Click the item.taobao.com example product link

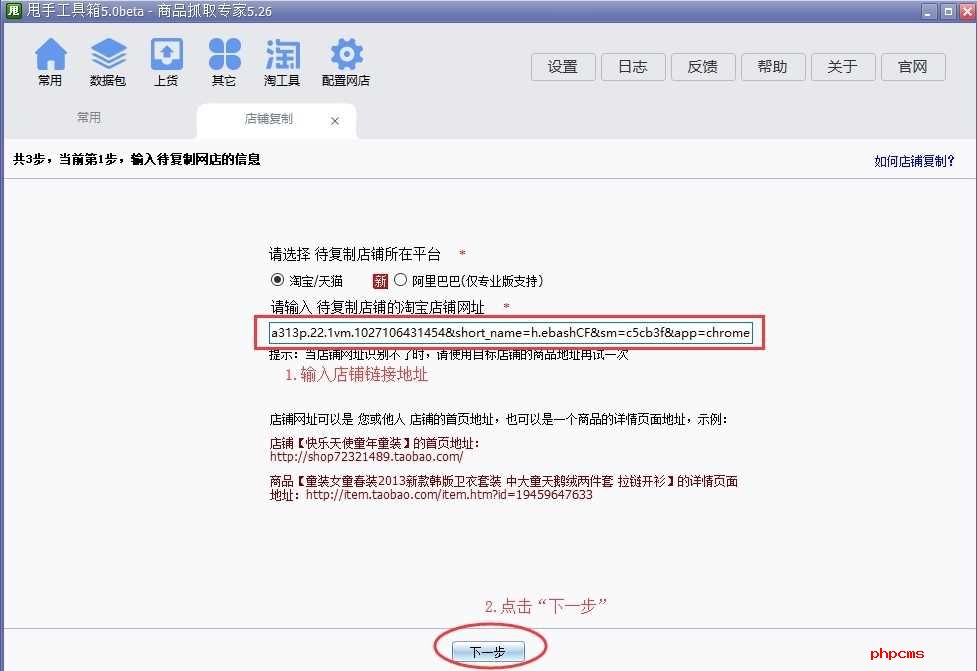tap(449, 495)
